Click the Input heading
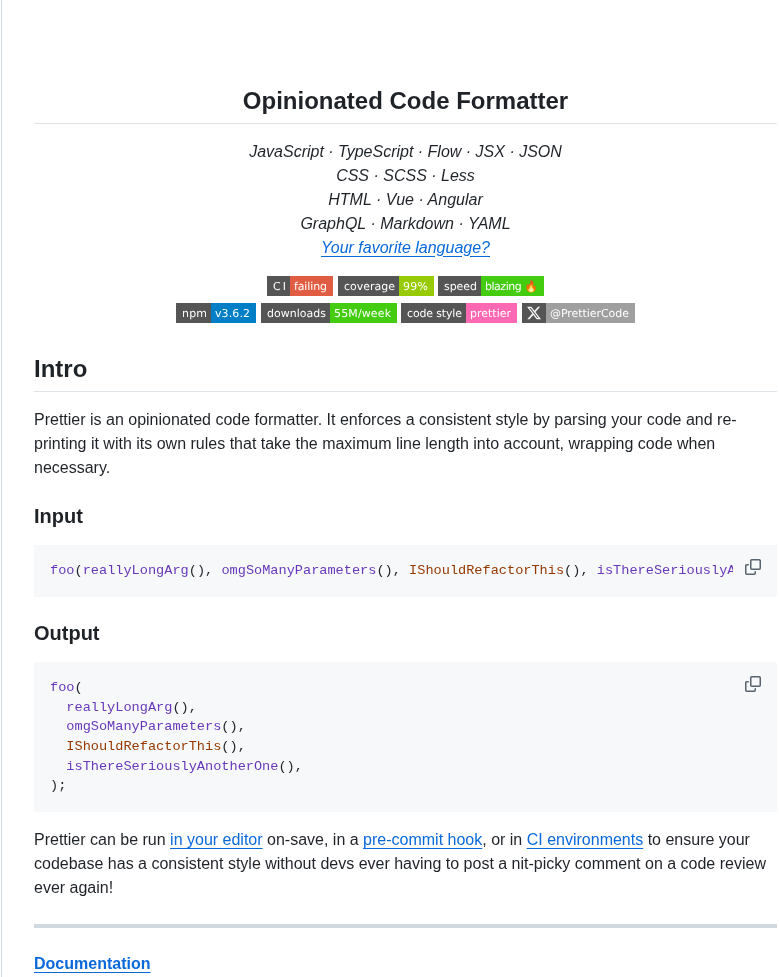 click(59, 517)
